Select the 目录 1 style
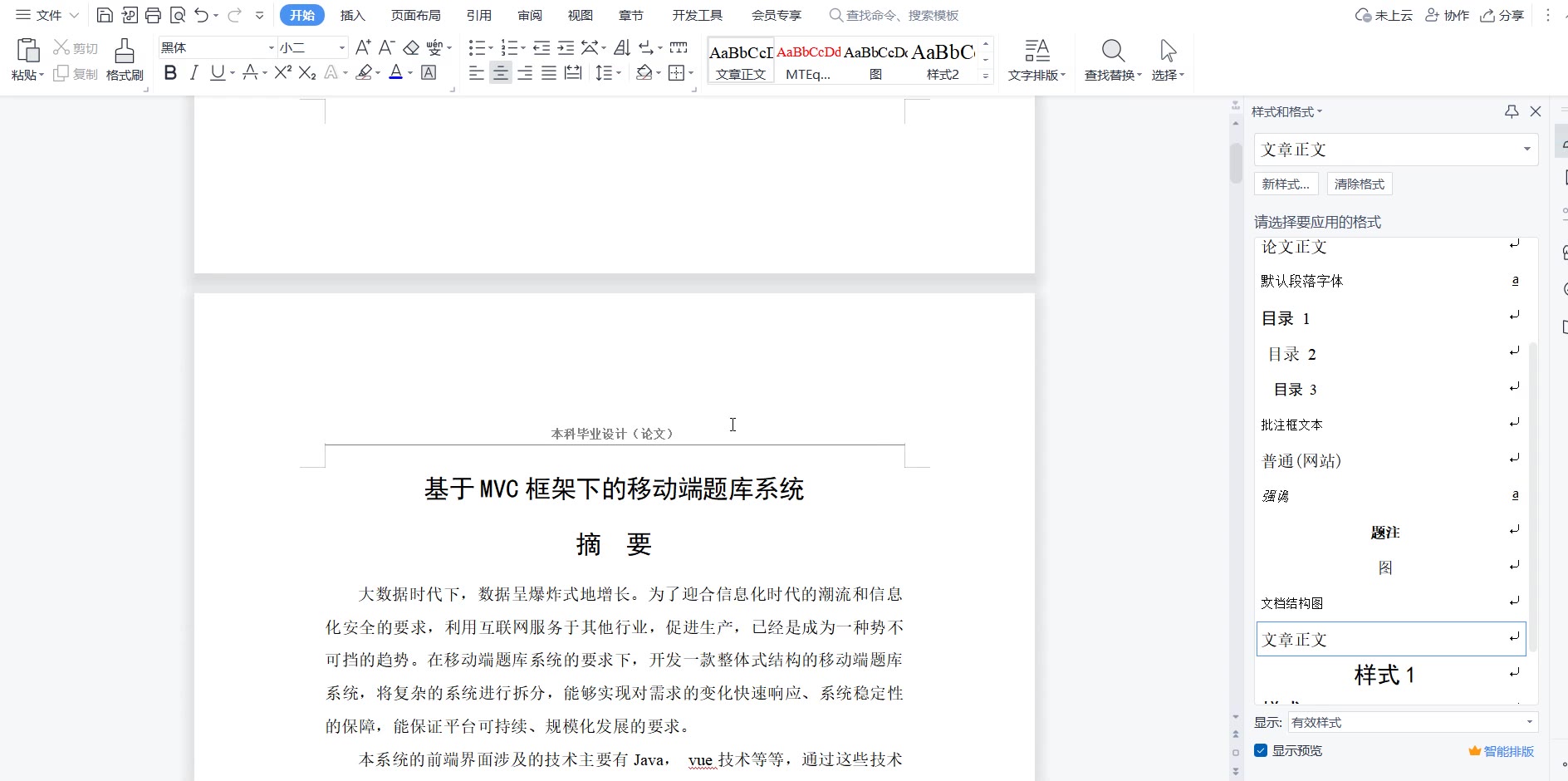Viewport: 1568px width, 781px height. (x=1391, y=318)
